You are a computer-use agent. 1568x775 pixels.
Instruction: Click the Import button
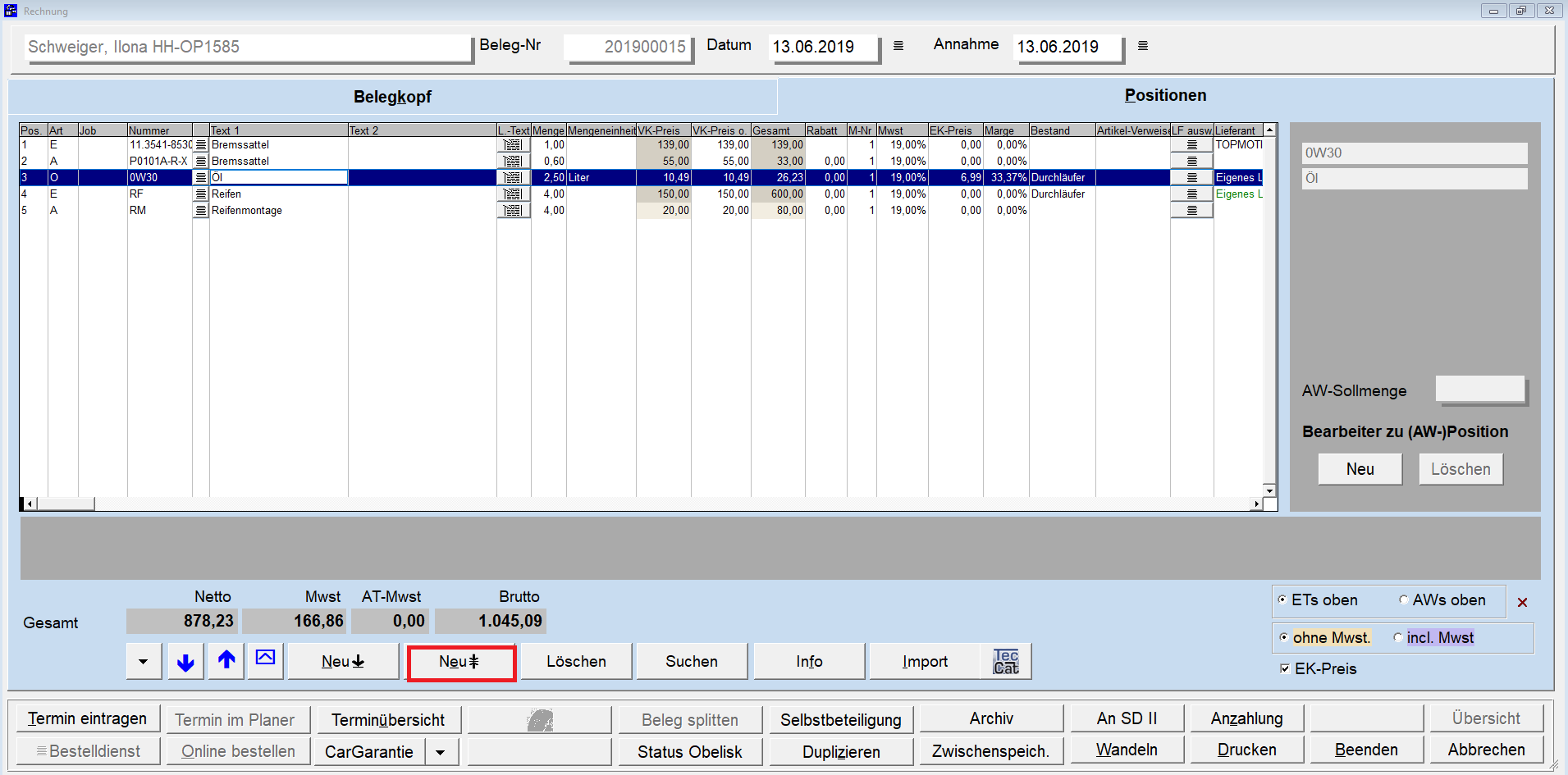(x=925, y=661)
